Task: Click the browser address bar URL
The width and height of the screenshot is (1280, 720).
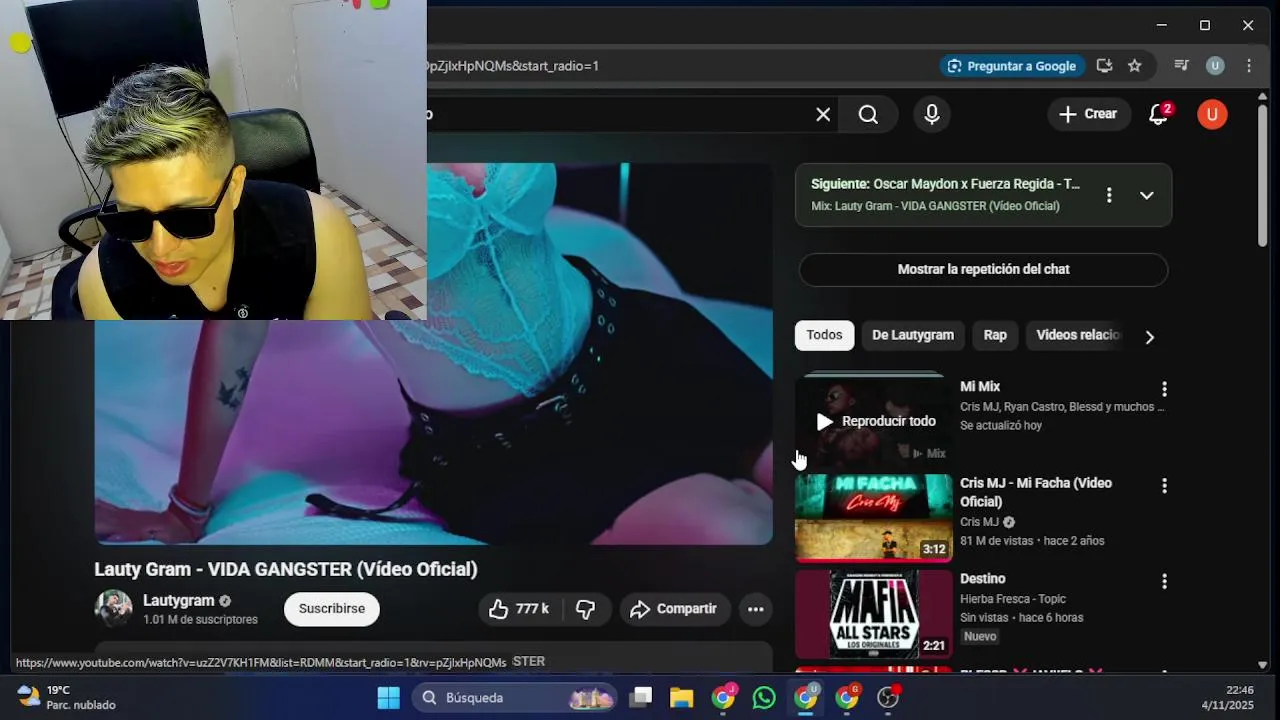Action: click(x=680, y=66)
